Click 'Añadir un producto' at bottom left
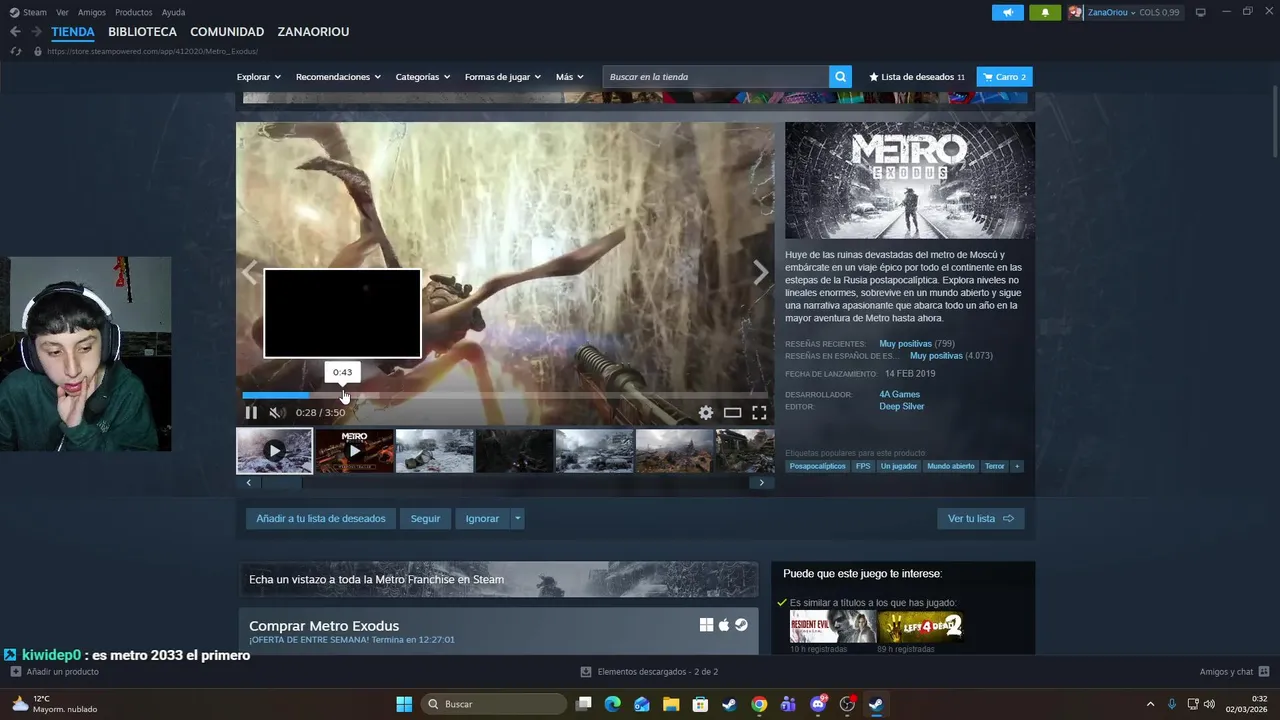 point(54,672)
